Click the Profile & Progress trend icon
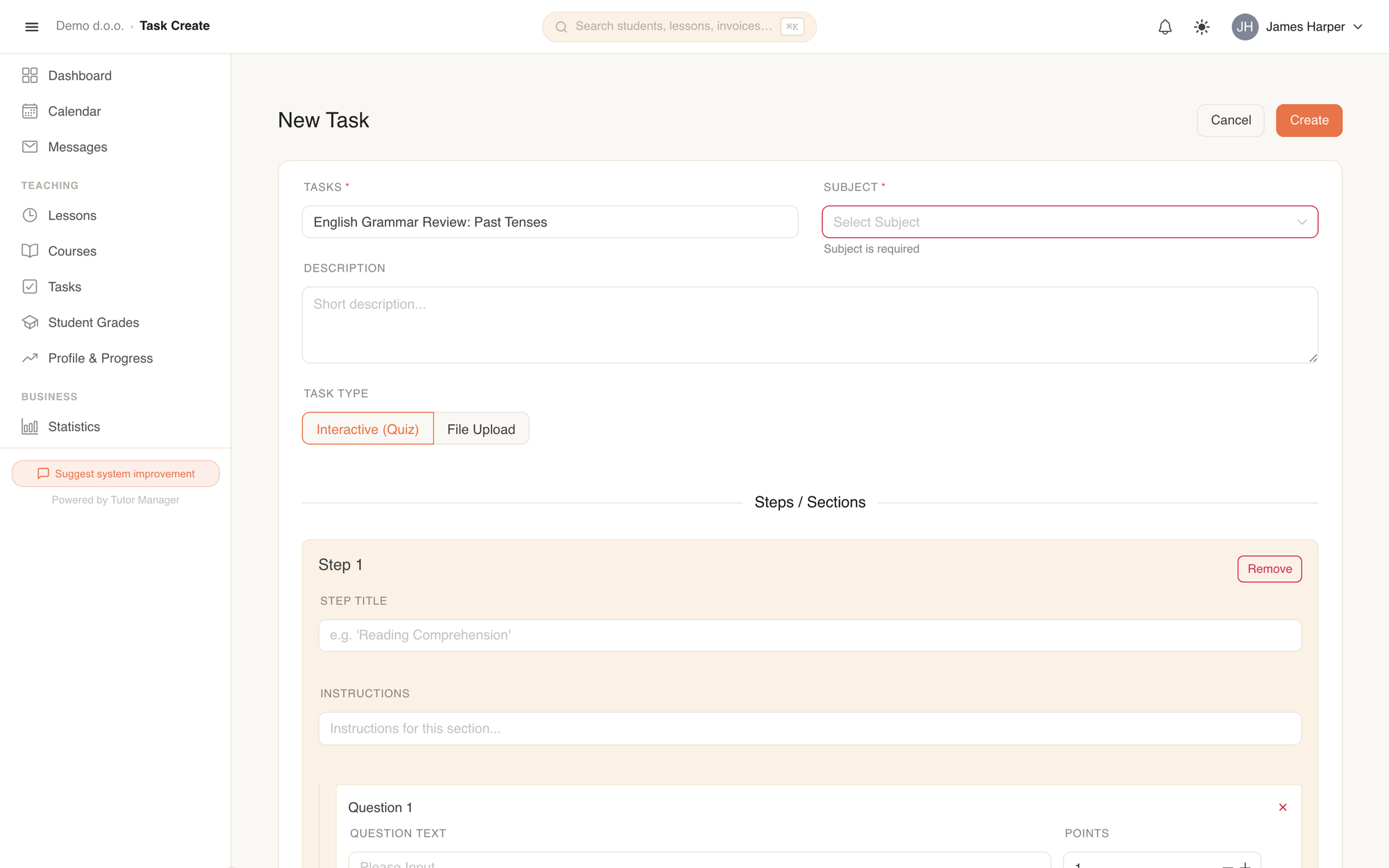This screenshot has width=1389, height=868. pyautogui.click(x=30, y=358)
